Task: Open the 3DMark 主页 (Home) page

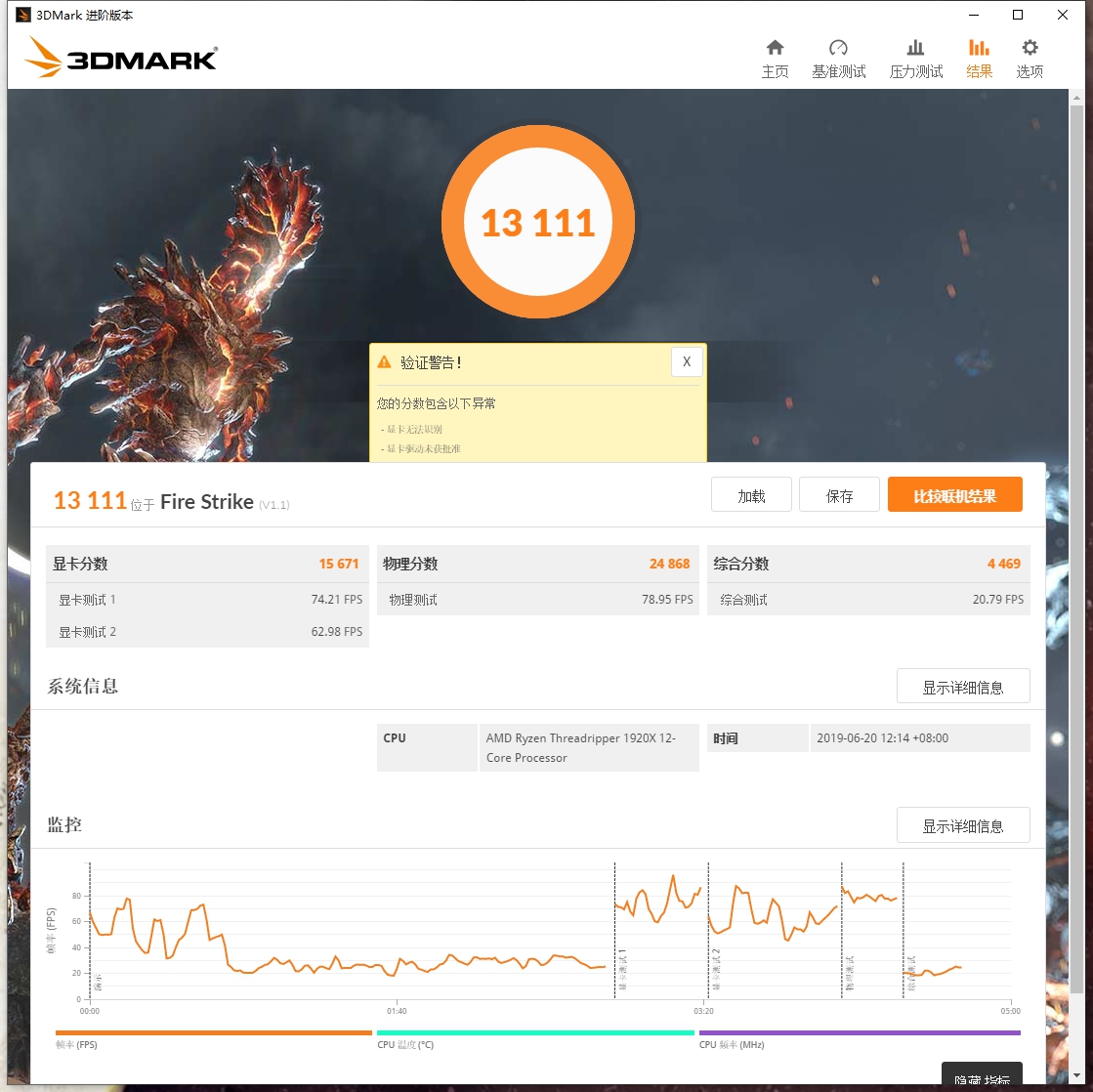Action: point(775,57)
